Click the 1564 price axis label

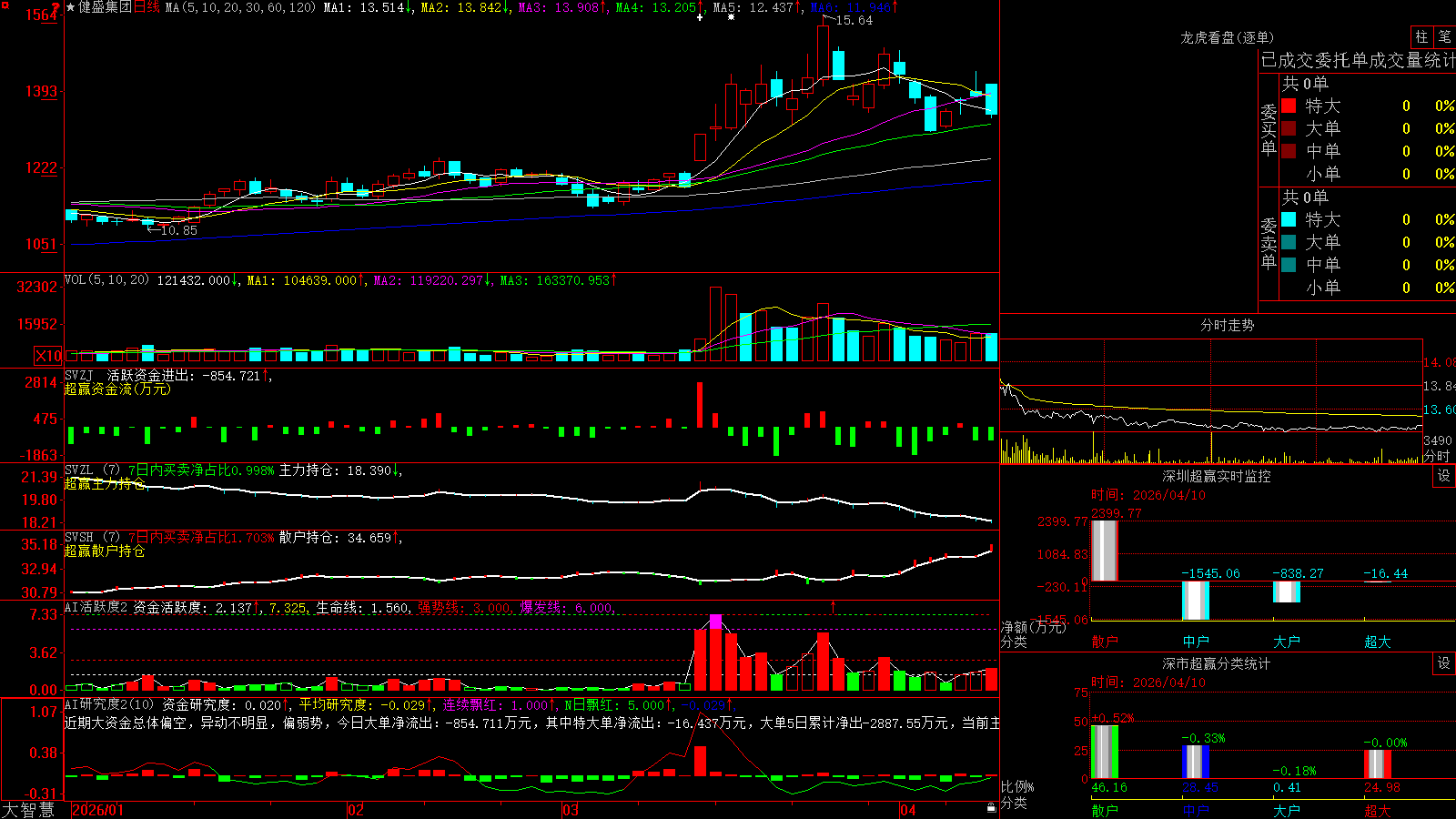point(41,15)
